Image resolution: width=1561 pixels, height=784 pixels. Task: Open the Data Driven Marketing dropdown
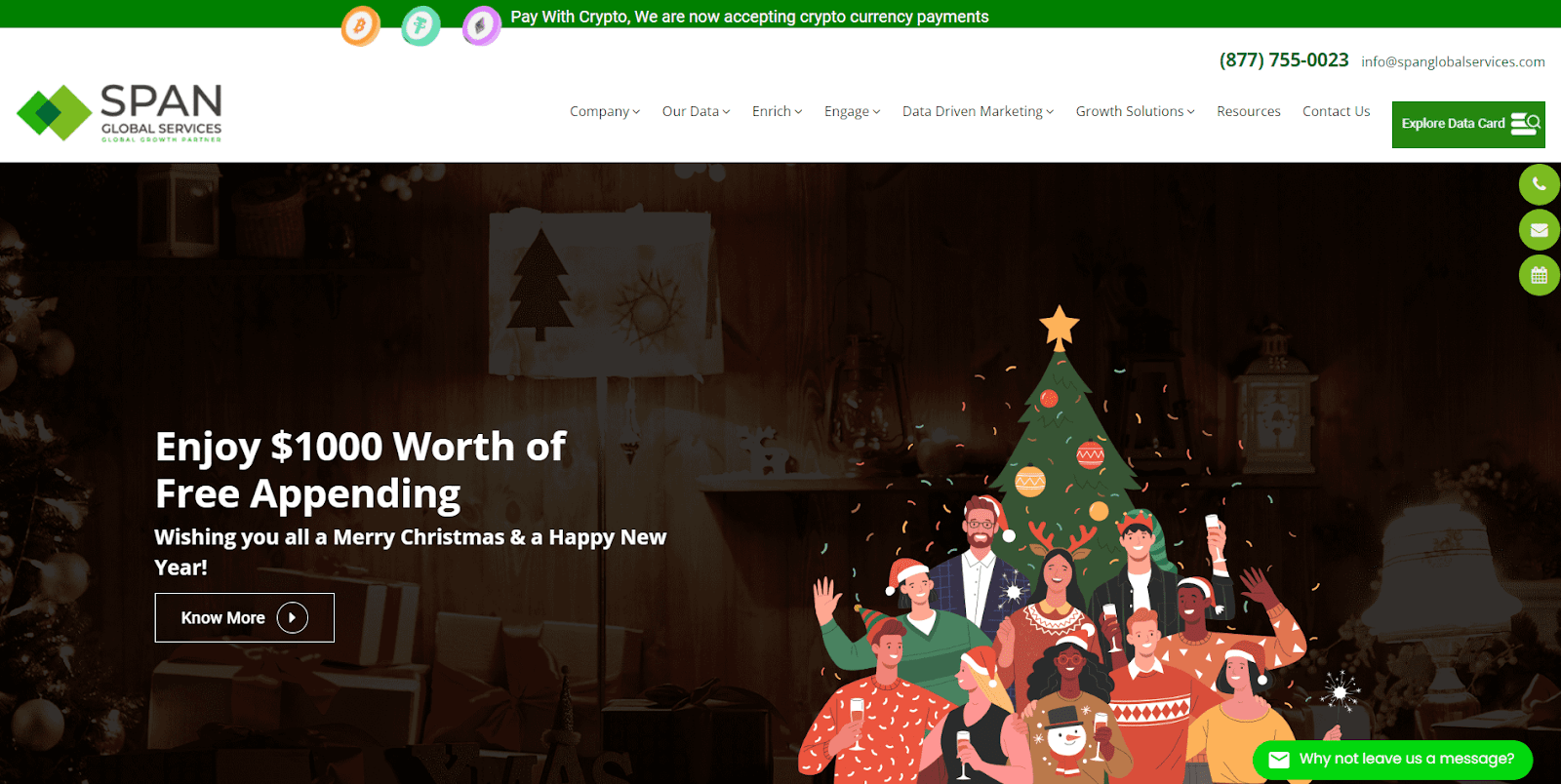978,111
